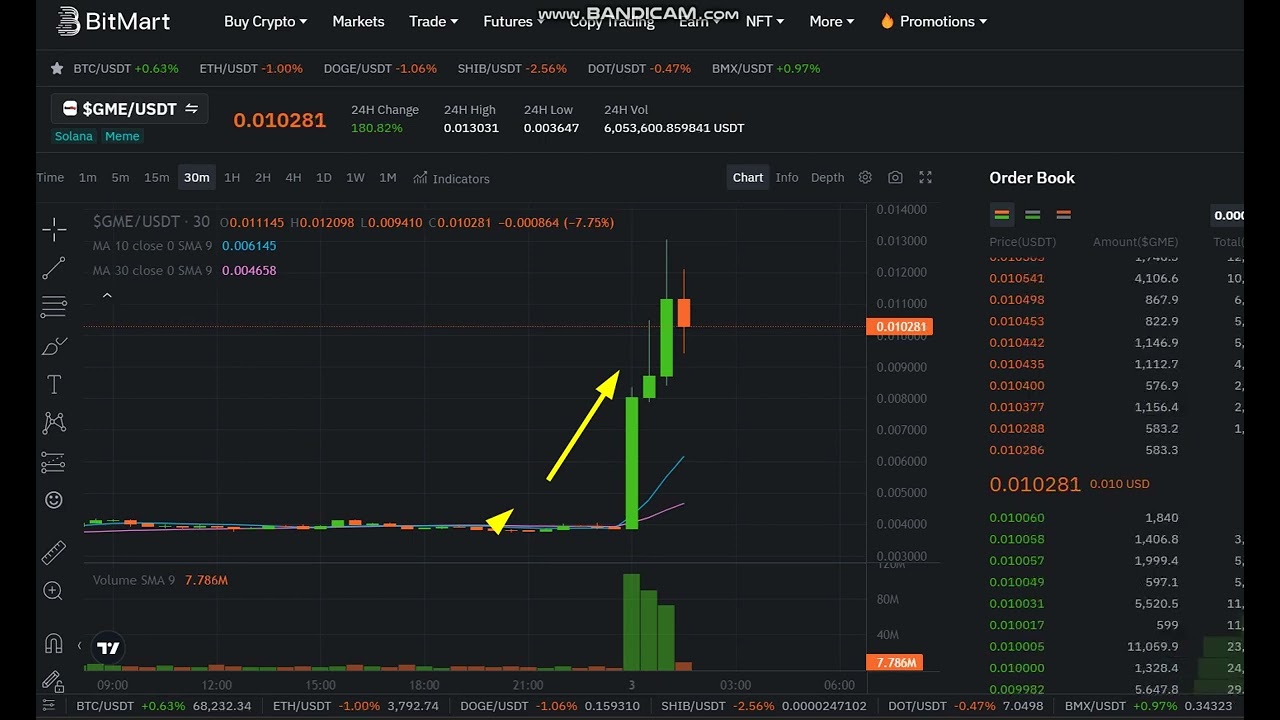Select the $GME/USDT pair selector
Screen dimensions: 1280x720
[x=129, y=108]
